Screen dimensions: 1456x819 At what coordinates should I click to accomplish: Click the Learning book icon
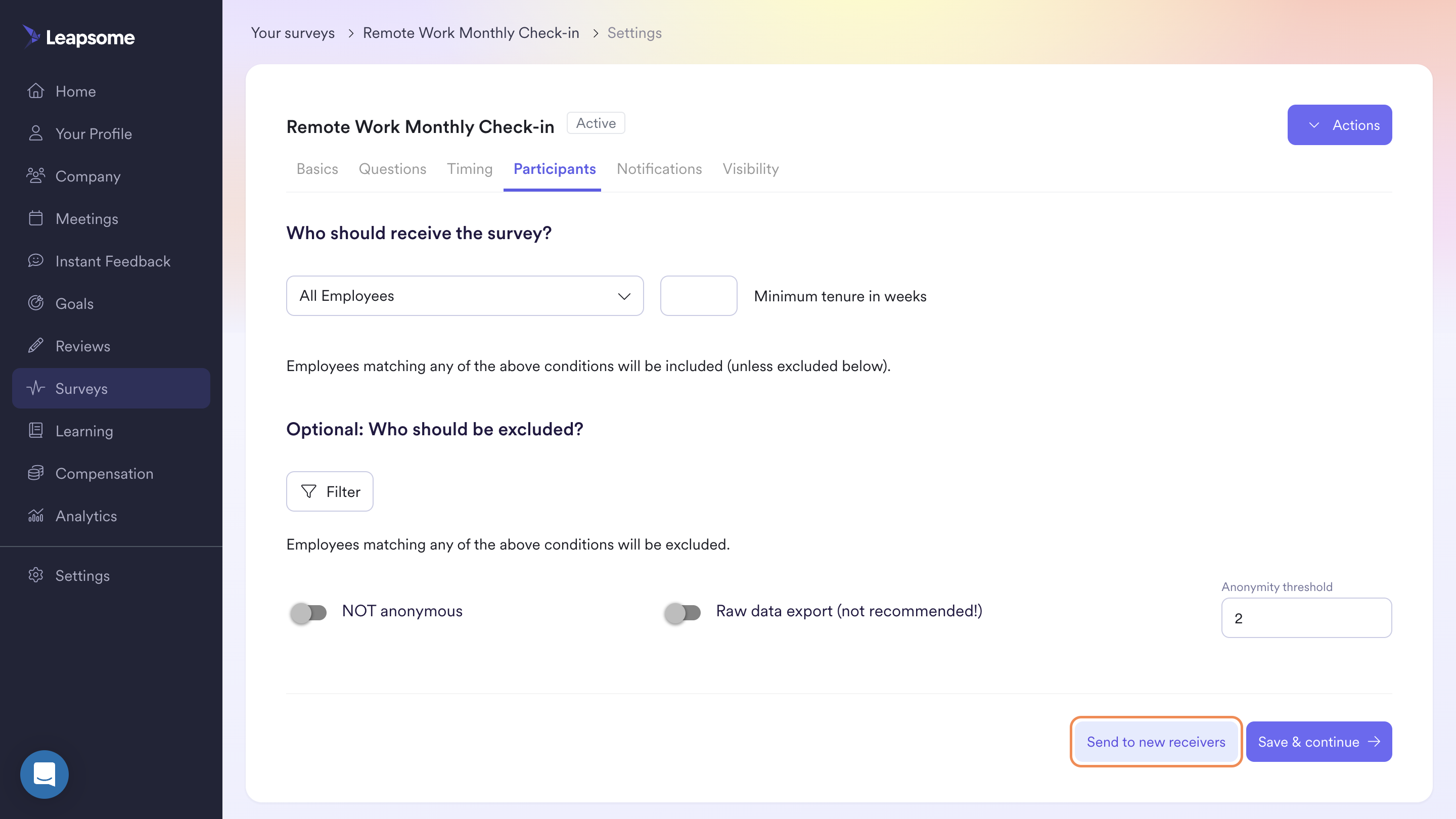tap(35, 430)
